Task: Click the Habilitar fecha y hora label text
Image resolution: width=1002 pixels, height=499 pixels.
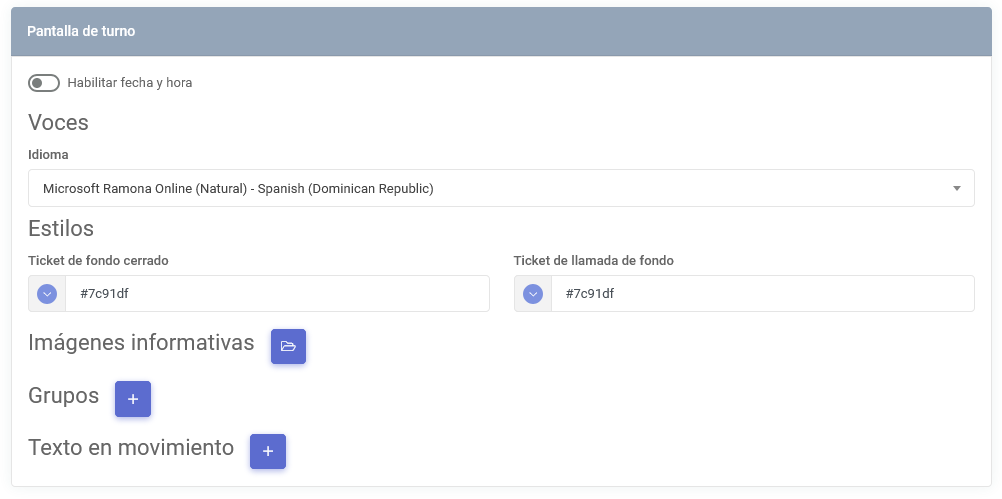Action: [130, 83]
